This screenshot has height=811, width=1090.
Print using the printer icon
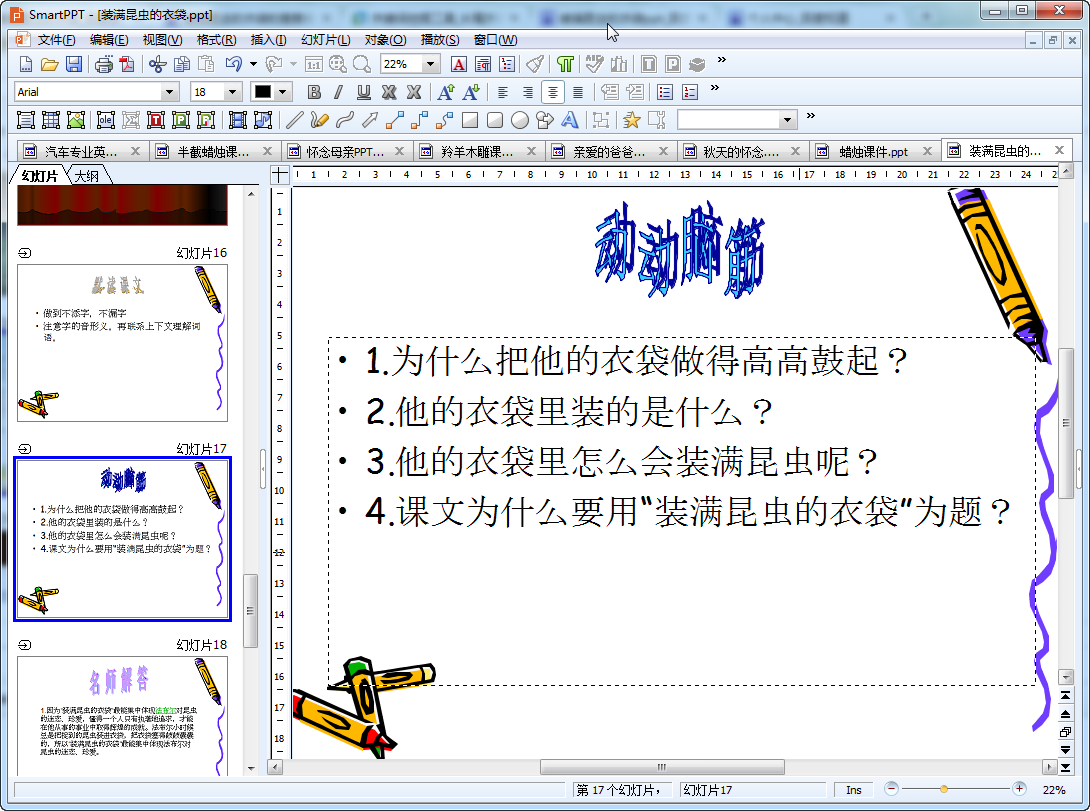(x=104, y=65)
